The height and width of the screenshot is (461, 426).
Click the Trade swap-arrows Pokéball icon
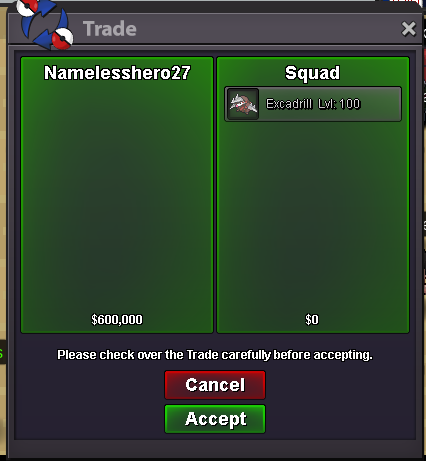click(x=45, y=25)
